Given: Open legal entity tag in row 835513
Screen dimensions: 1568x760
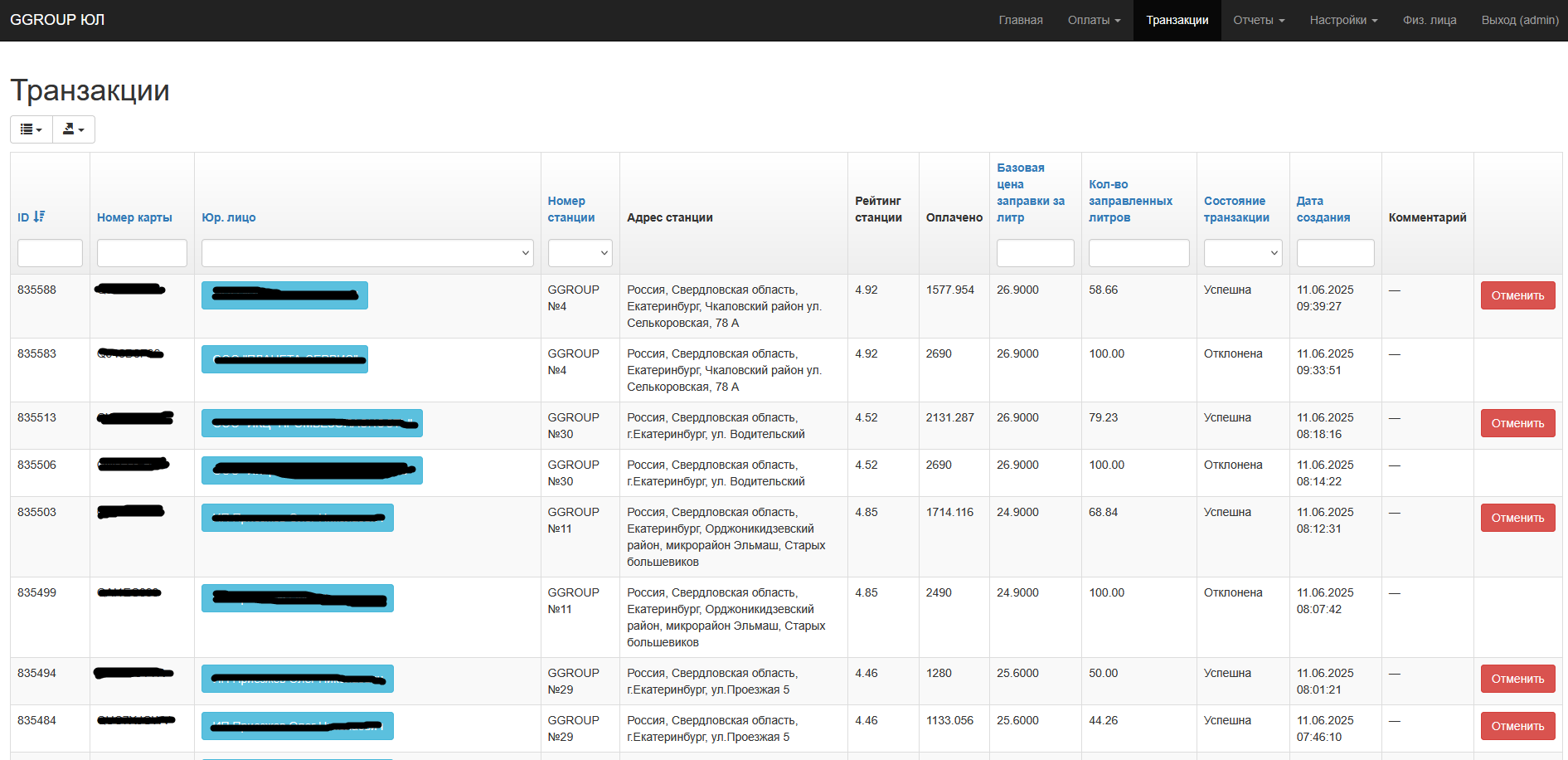Looking at the screenshot, I should (x=312, y=423).
